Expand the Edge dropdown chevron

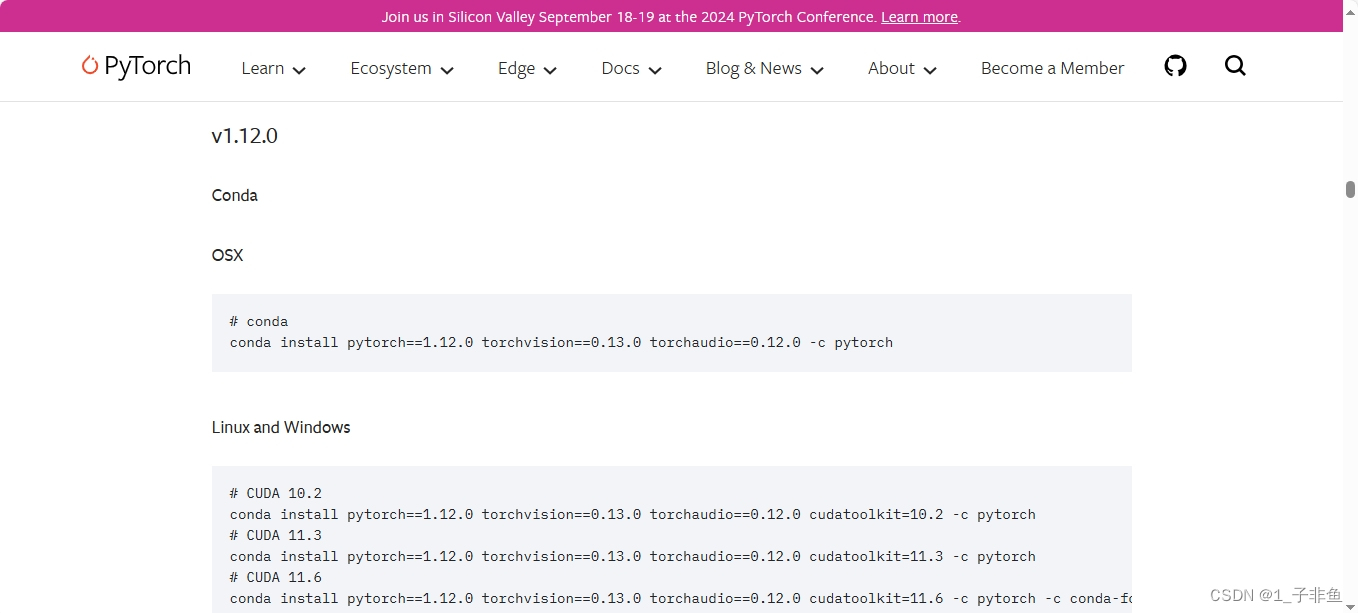[551, 71]
